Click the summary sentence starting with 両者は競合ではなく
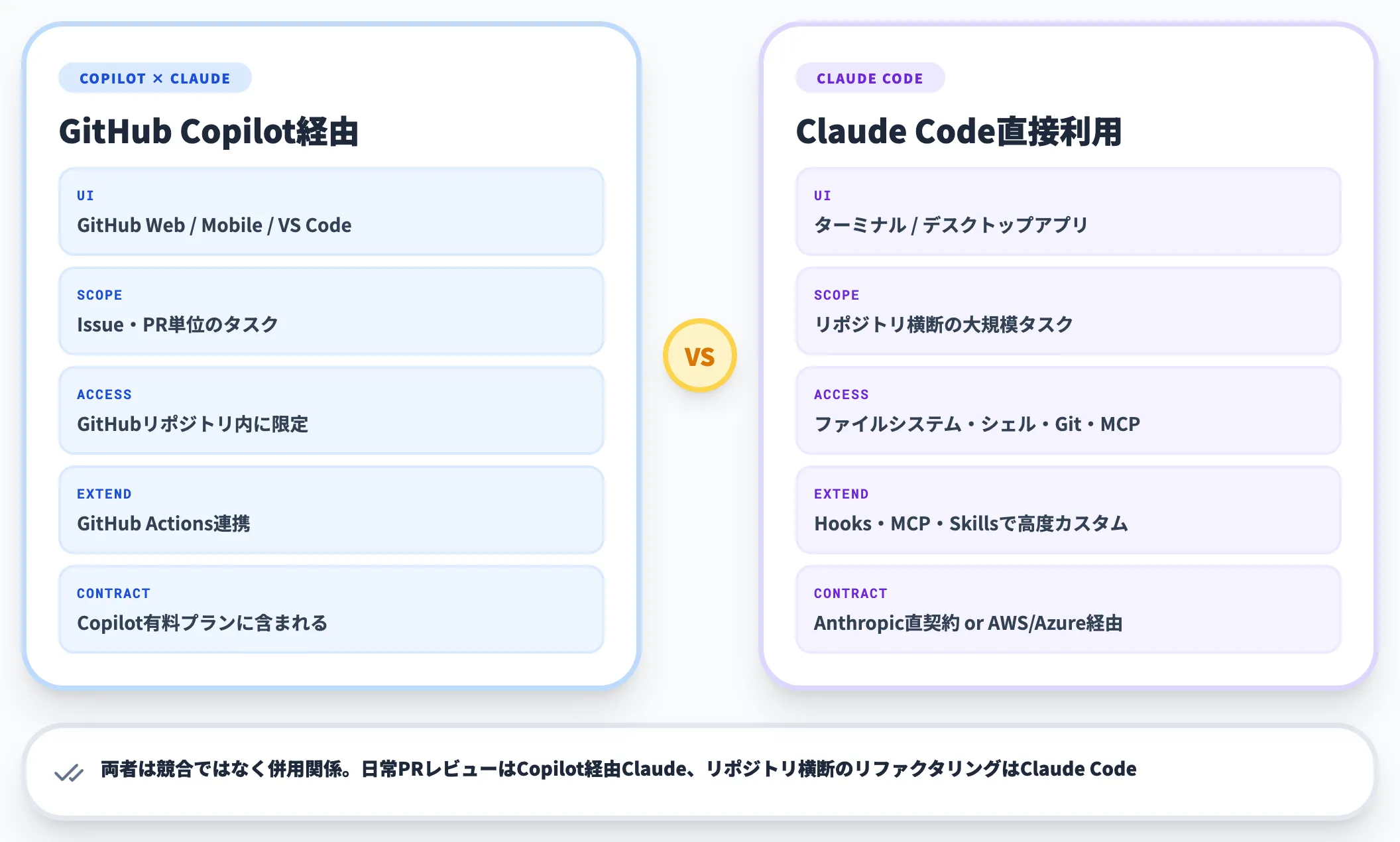Image resolution: width=1400 pixels, height=842 pixels. [618, 769]
